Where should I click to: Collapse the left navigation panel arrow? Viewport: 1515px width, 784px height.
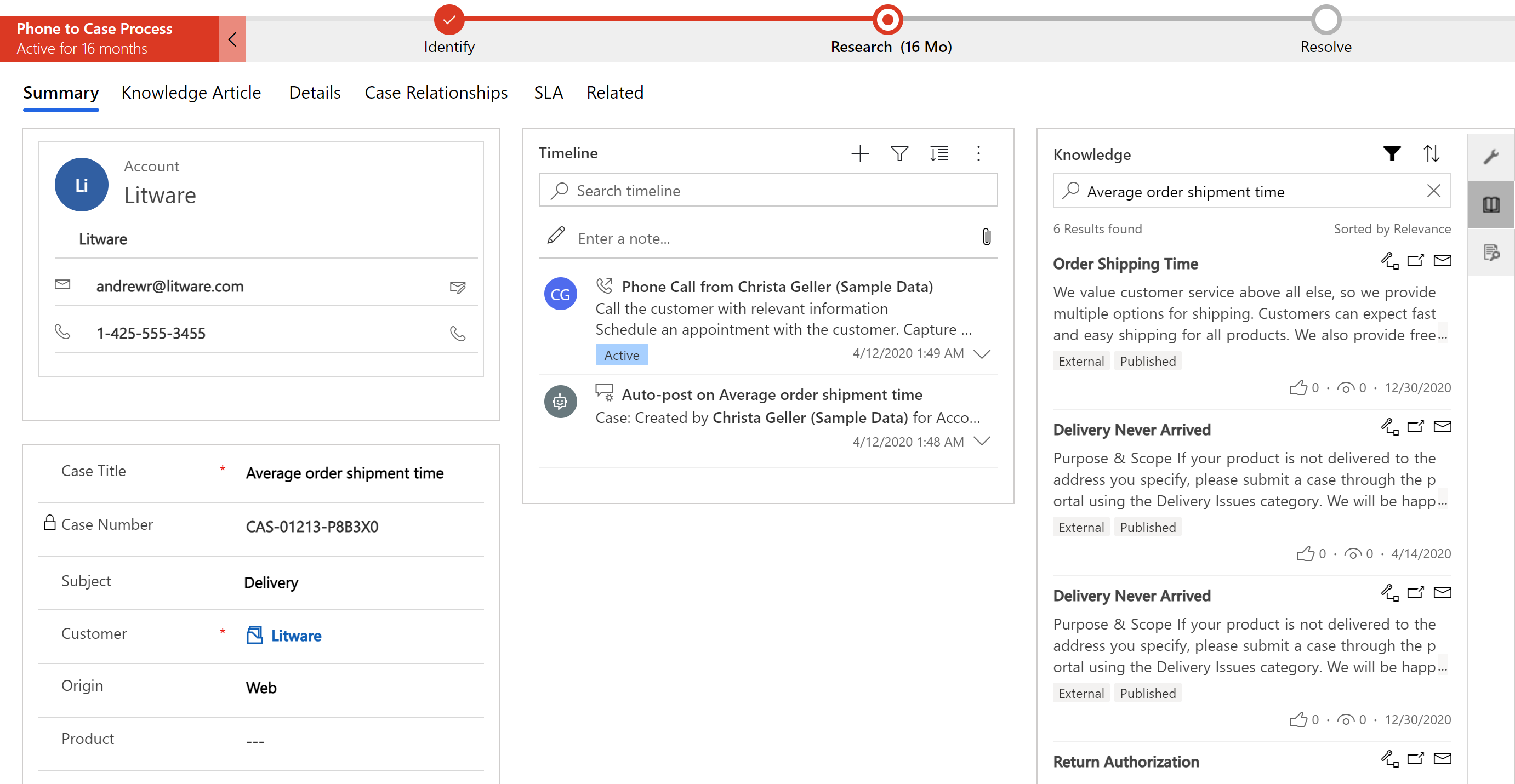pos(233,39)
